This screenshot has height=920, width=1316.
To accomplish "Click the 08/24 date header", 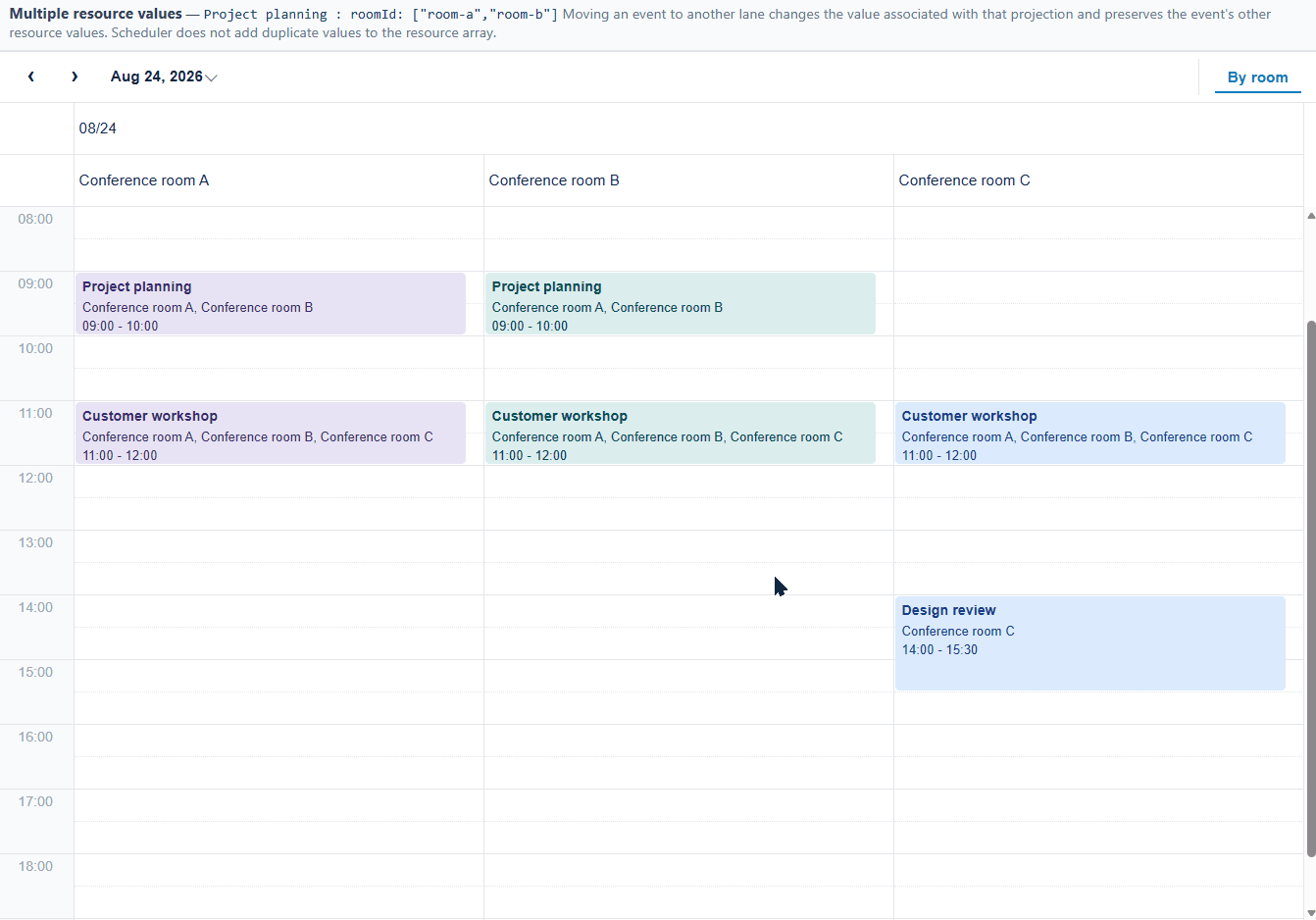I will coord(688,128).
